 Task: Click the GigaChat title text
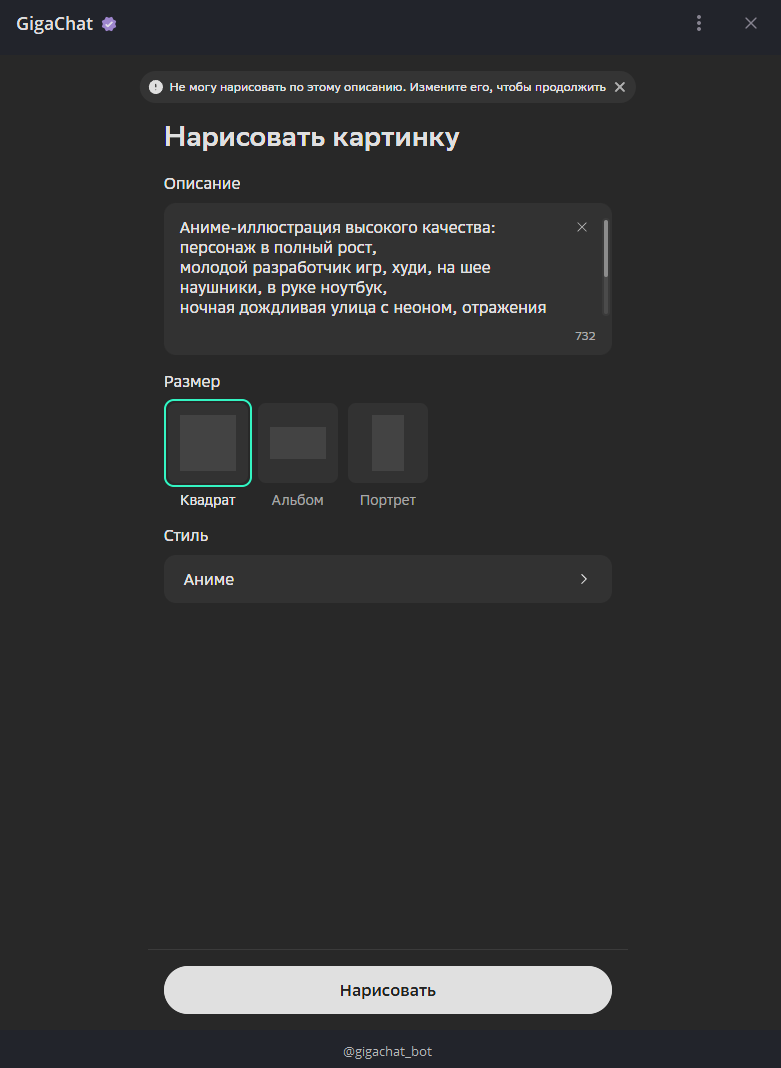coord(54,24)
